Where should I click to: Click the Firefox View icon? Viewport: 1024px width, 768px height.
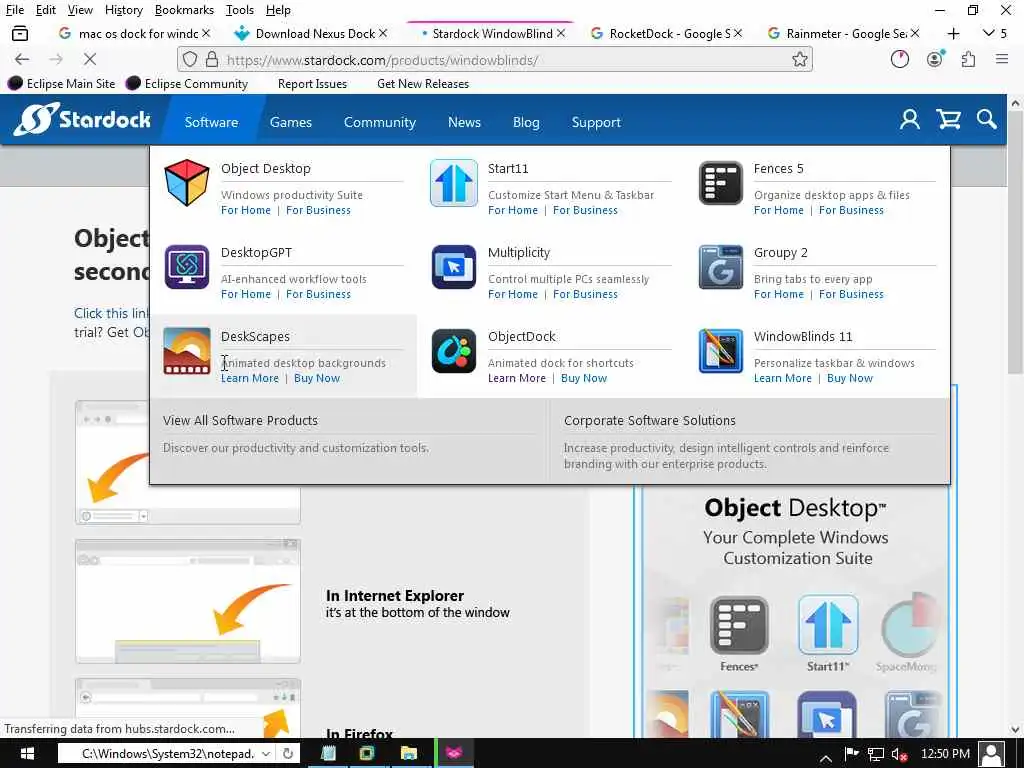(20, 33)
